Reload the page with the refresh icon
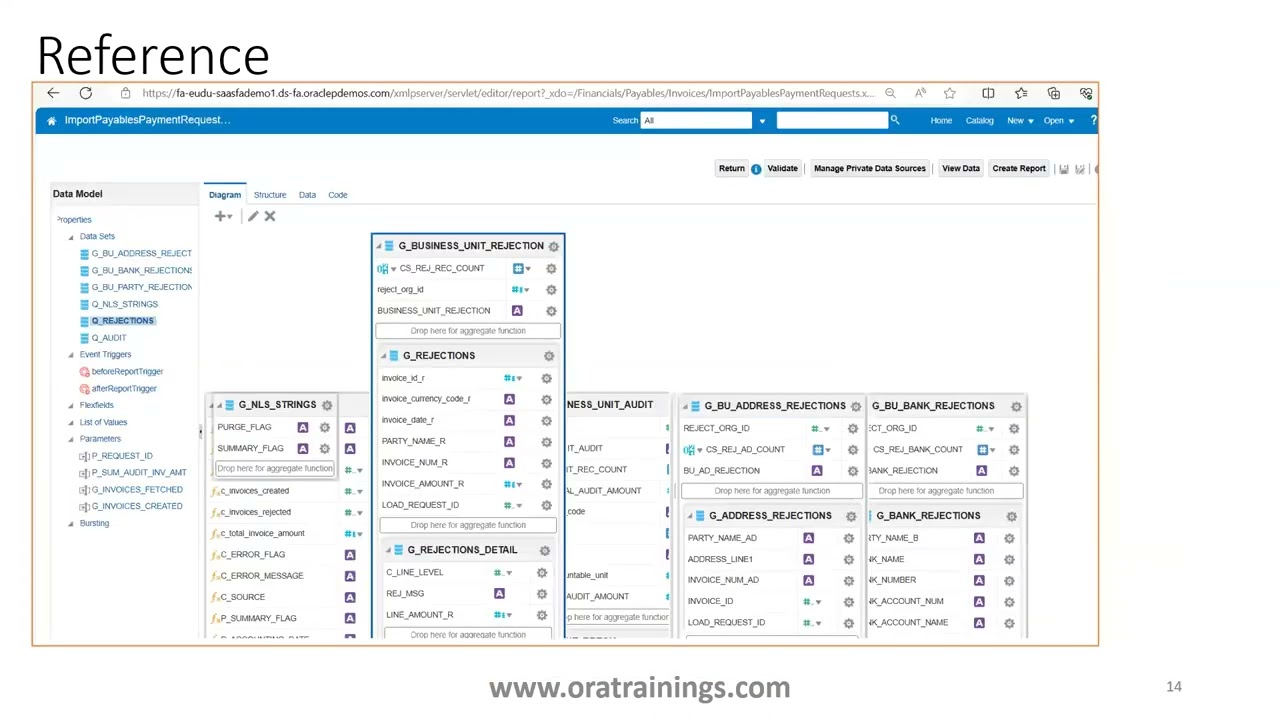The image size is (1280, 720). [86, 93]
